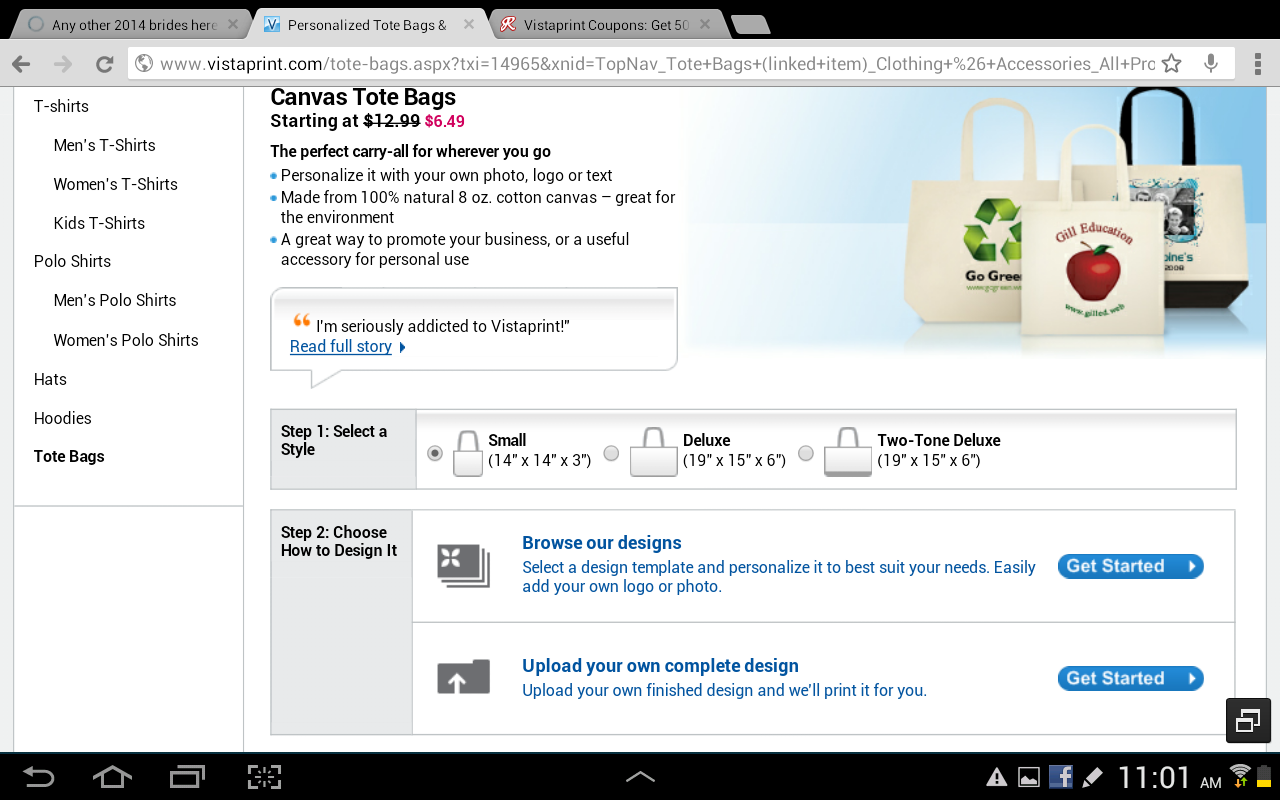Tap the pen notification icon
Image resolution: width=1280 pixels, height=800 pixels.
pyautogui.click(x=1092, y=777)
